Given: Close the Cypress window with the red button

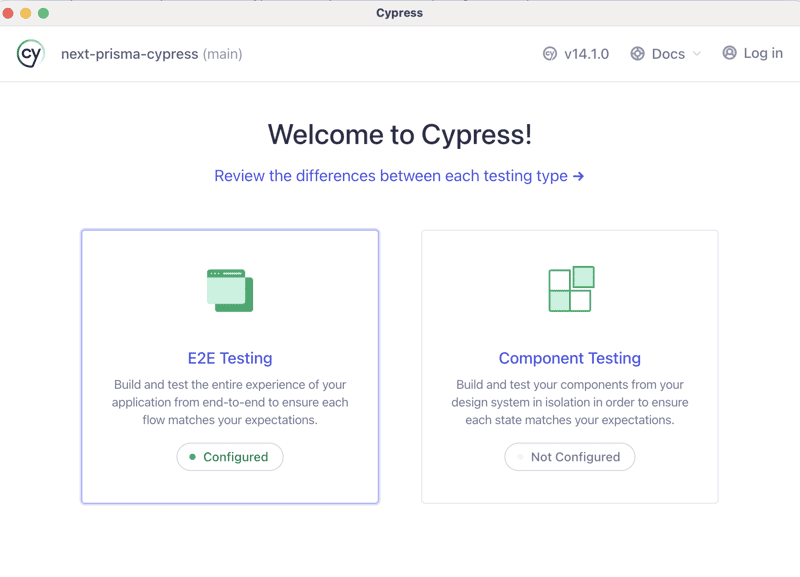Looking at the screenshot, I should point(8,13).
